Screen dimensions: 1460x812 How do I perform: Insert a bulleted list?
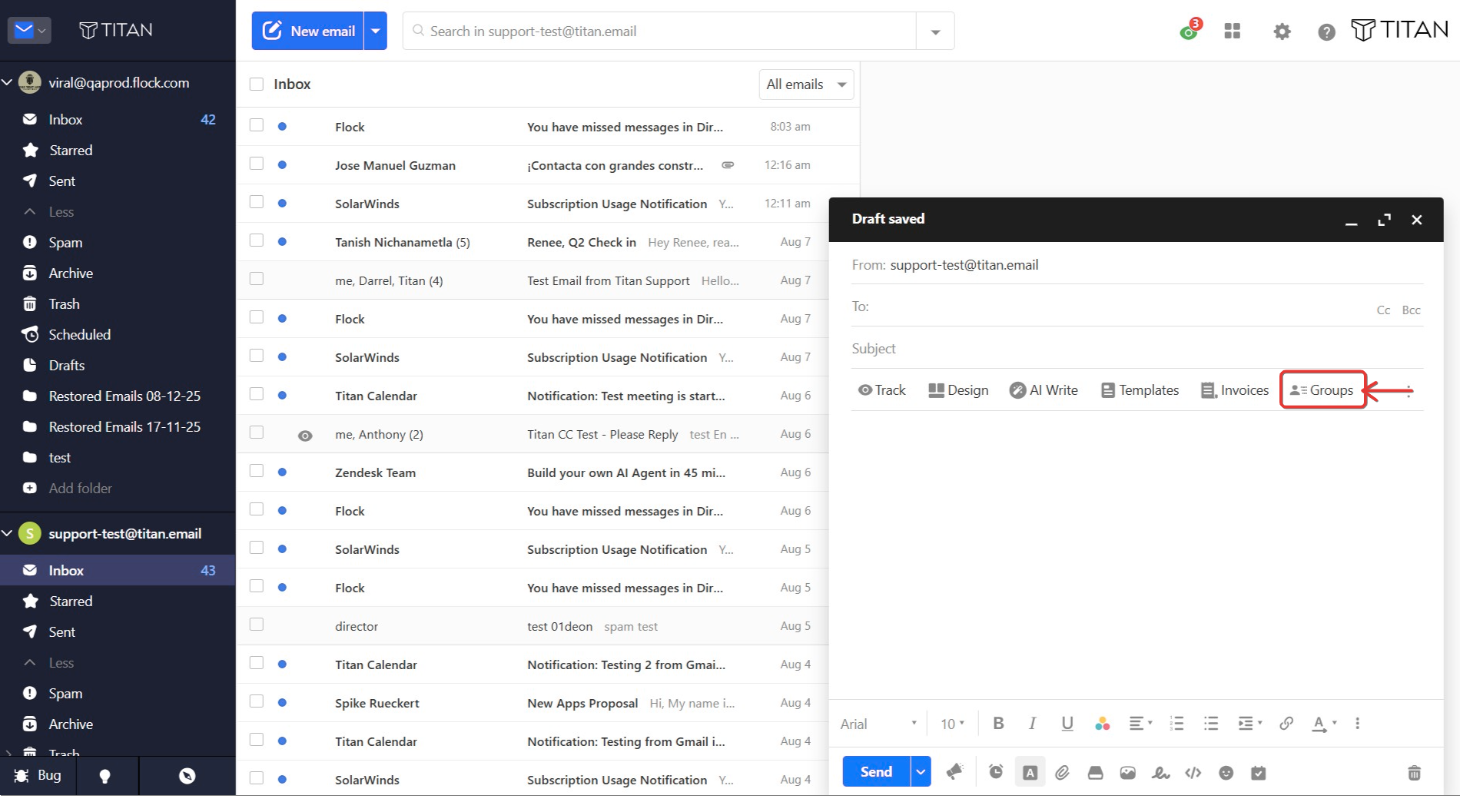coord(1211,723)
